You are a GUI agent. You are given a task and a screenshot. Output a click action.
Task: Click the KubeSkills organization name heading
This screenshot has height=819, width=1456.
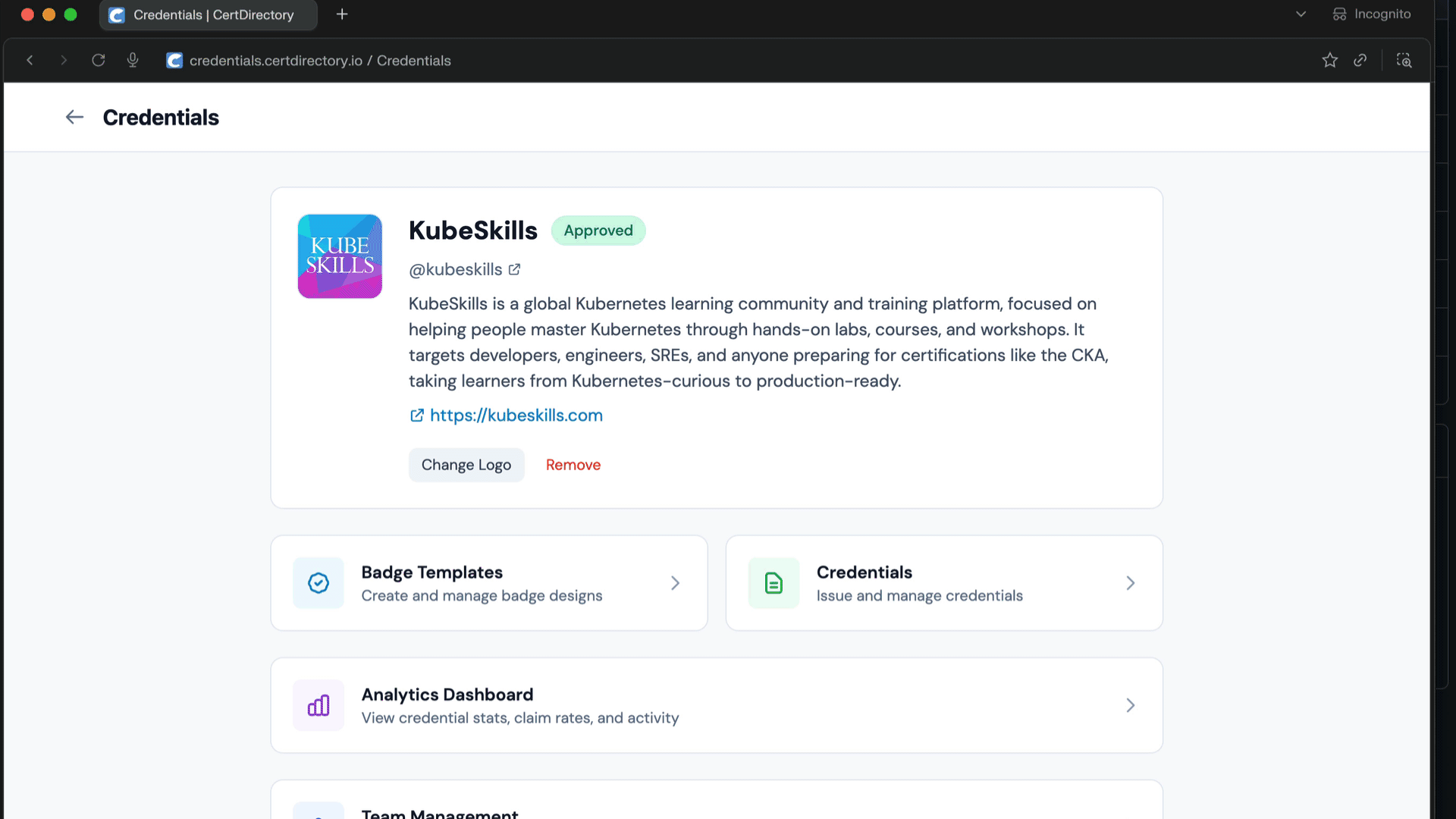point(473,231)
